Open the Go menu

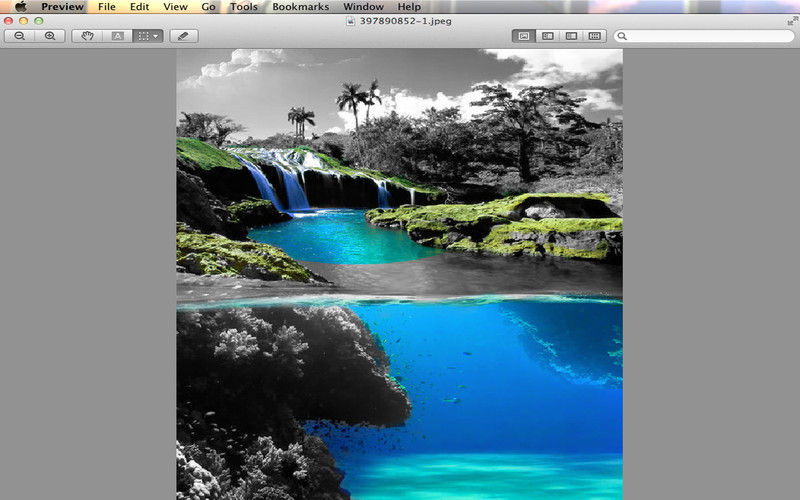click(209, 7)
